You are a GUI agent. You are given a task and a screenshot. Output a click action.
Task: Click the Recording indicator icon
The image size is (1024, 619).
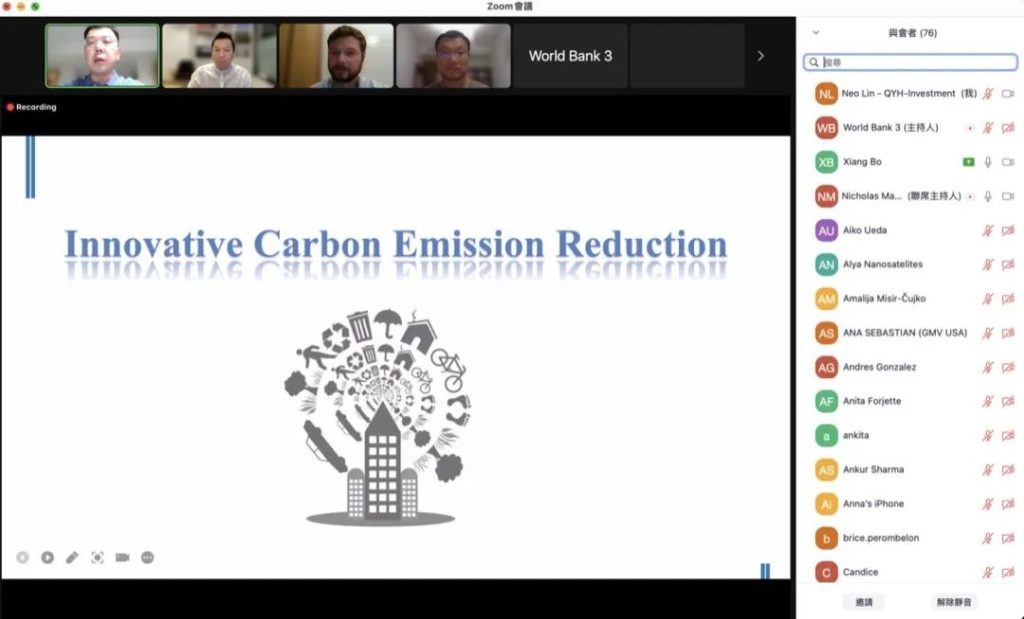[x=10, y=107]
